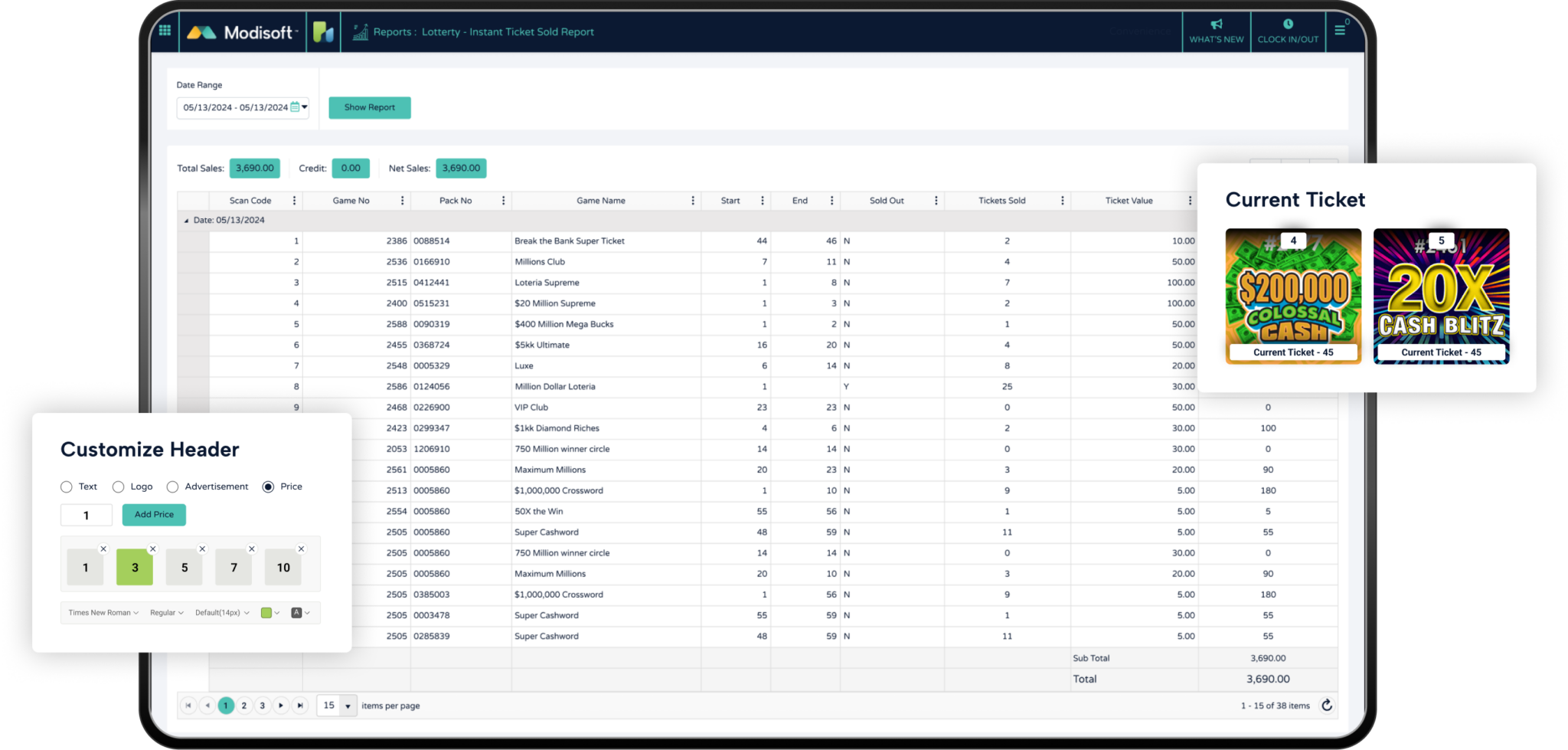Screen dimensions: 1568x750
Task: Select the Logo radio option
Action: coord(118,487)
